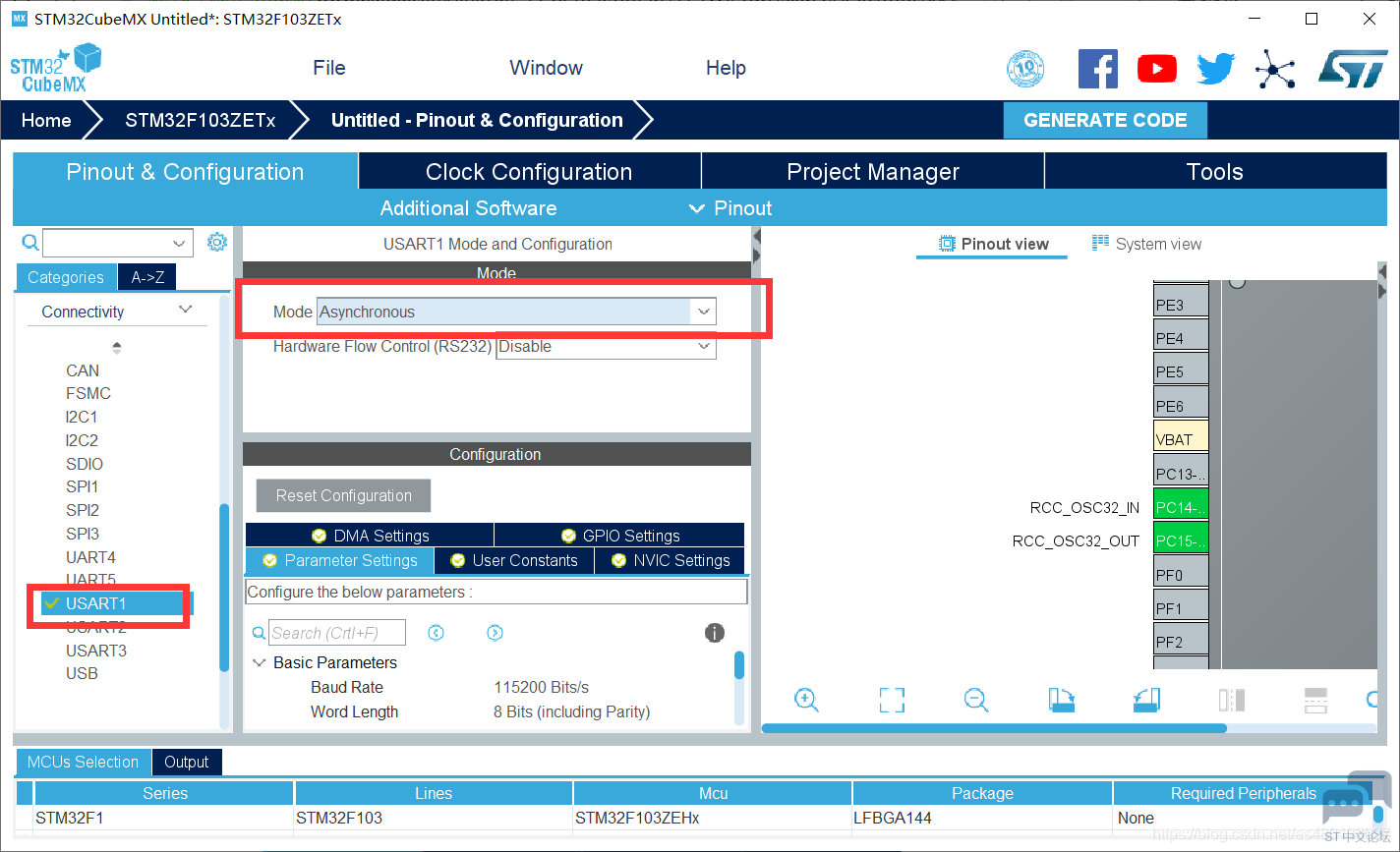The height and width of the screenshot is (852, 1400).
Task: Click the magnifier icon beside the peripheral search box
Action: [x=30, y=243]
